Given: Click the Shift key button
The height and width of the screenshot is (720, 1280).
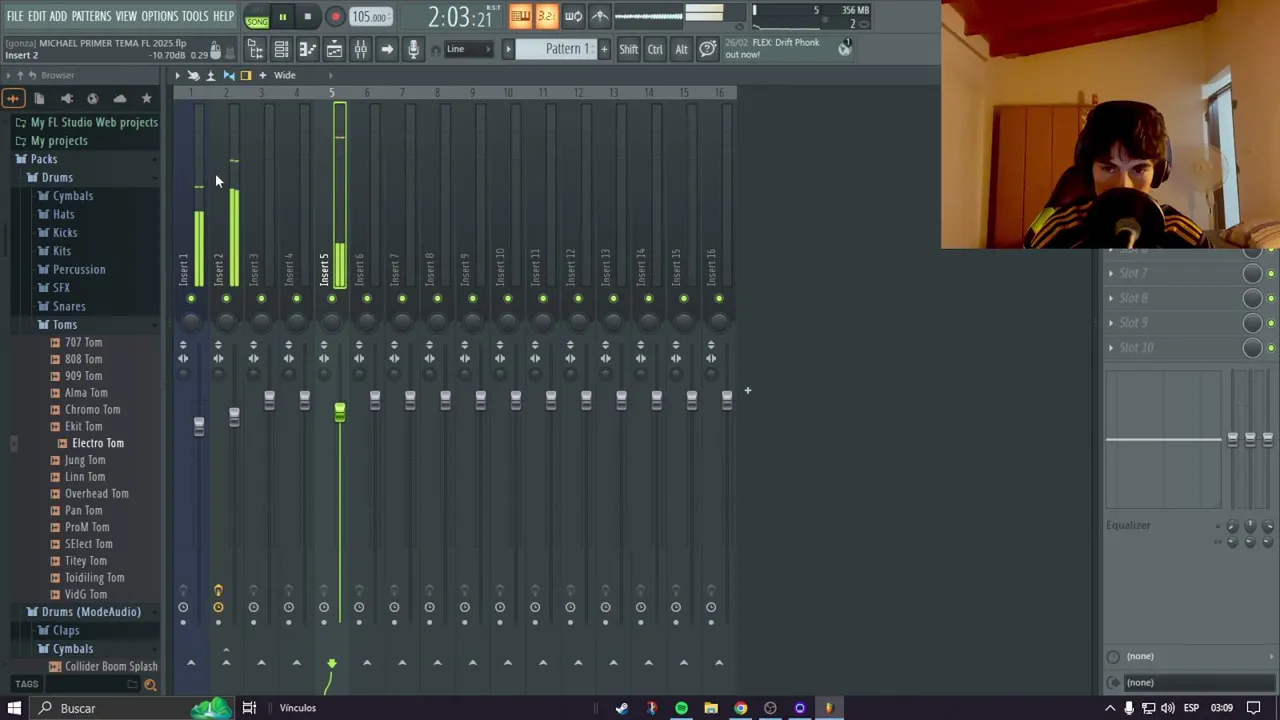Looking at the screenshot, I should (628, 49).
